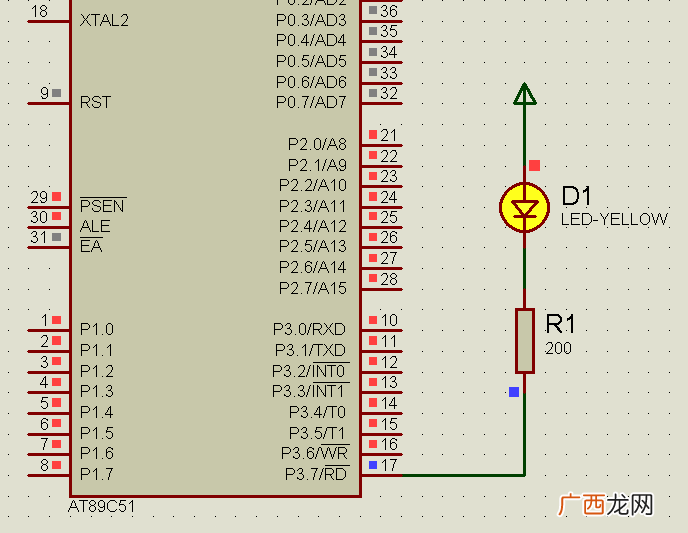Click the power terminal arrow above D1
Image resolution: width=688 pixels, height=533 pixels.
click(x=525, y=94)
